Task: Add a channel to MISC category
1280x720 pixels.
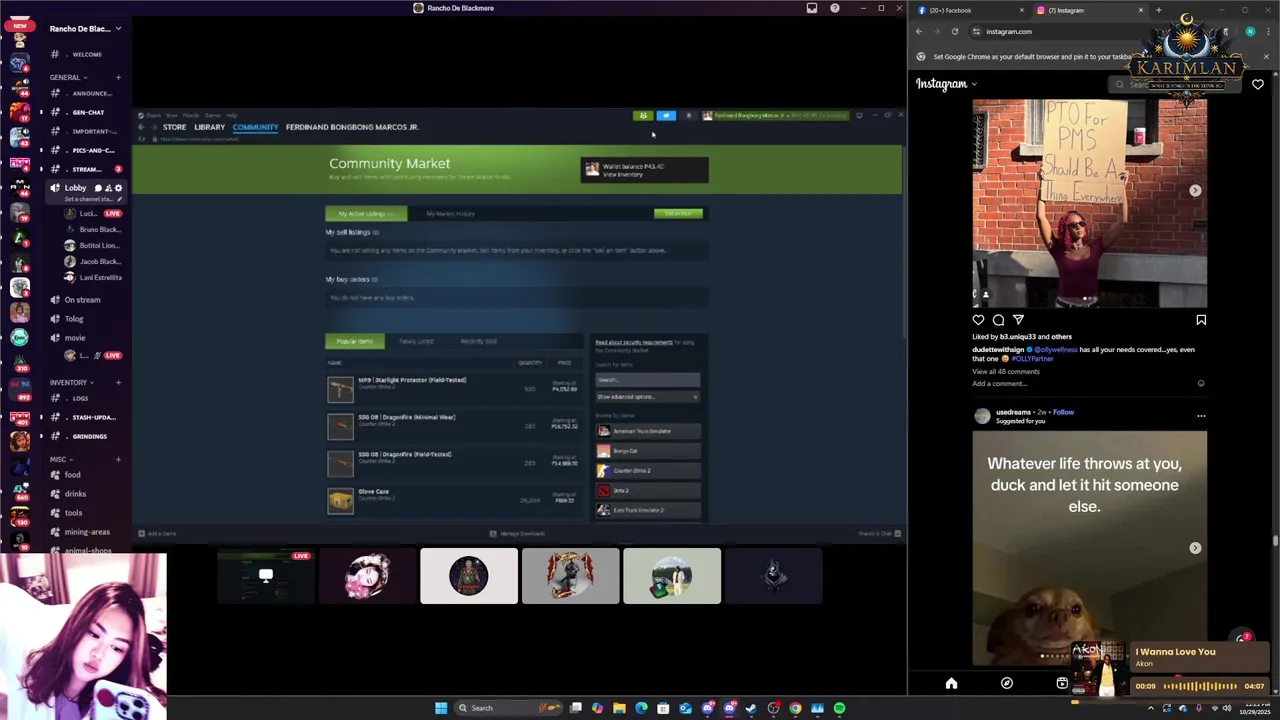Action: point(118,459)
